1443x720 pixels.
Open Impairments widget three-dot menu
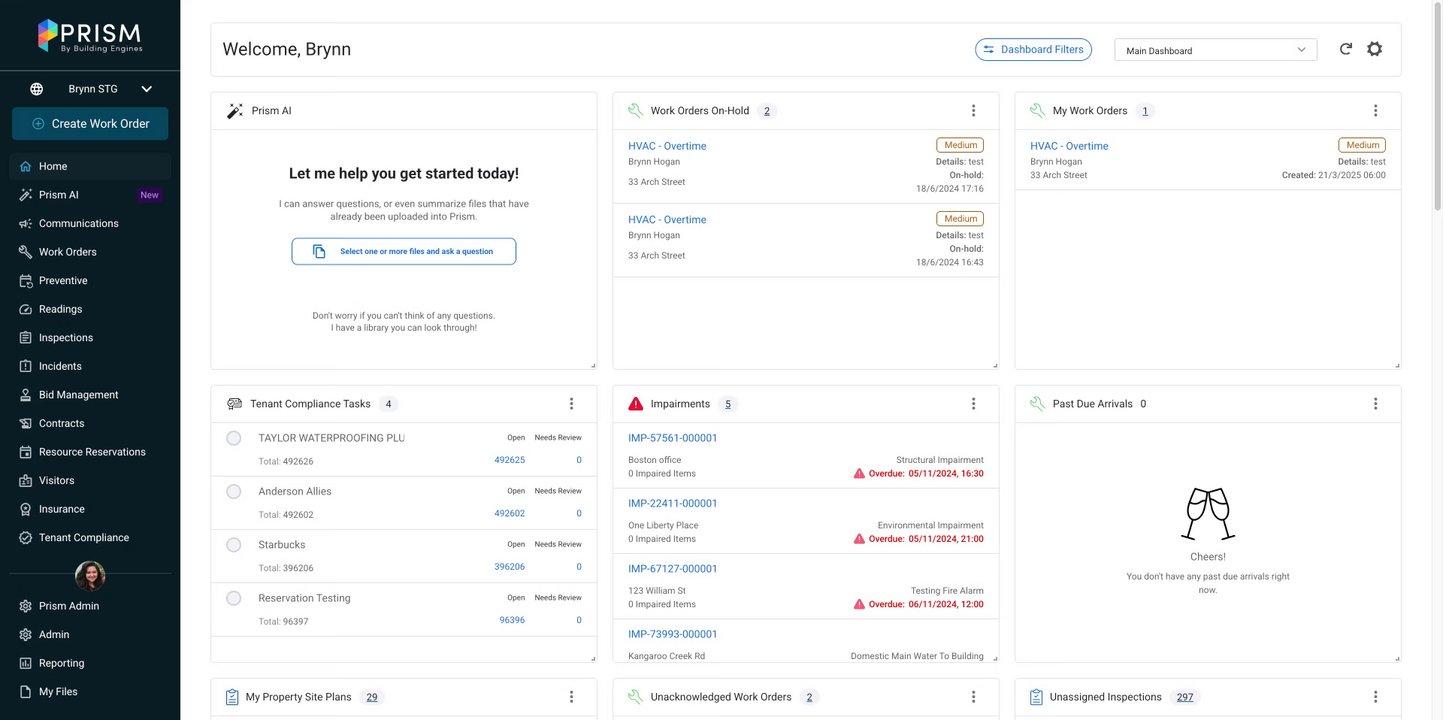click(x=973, y=404)
